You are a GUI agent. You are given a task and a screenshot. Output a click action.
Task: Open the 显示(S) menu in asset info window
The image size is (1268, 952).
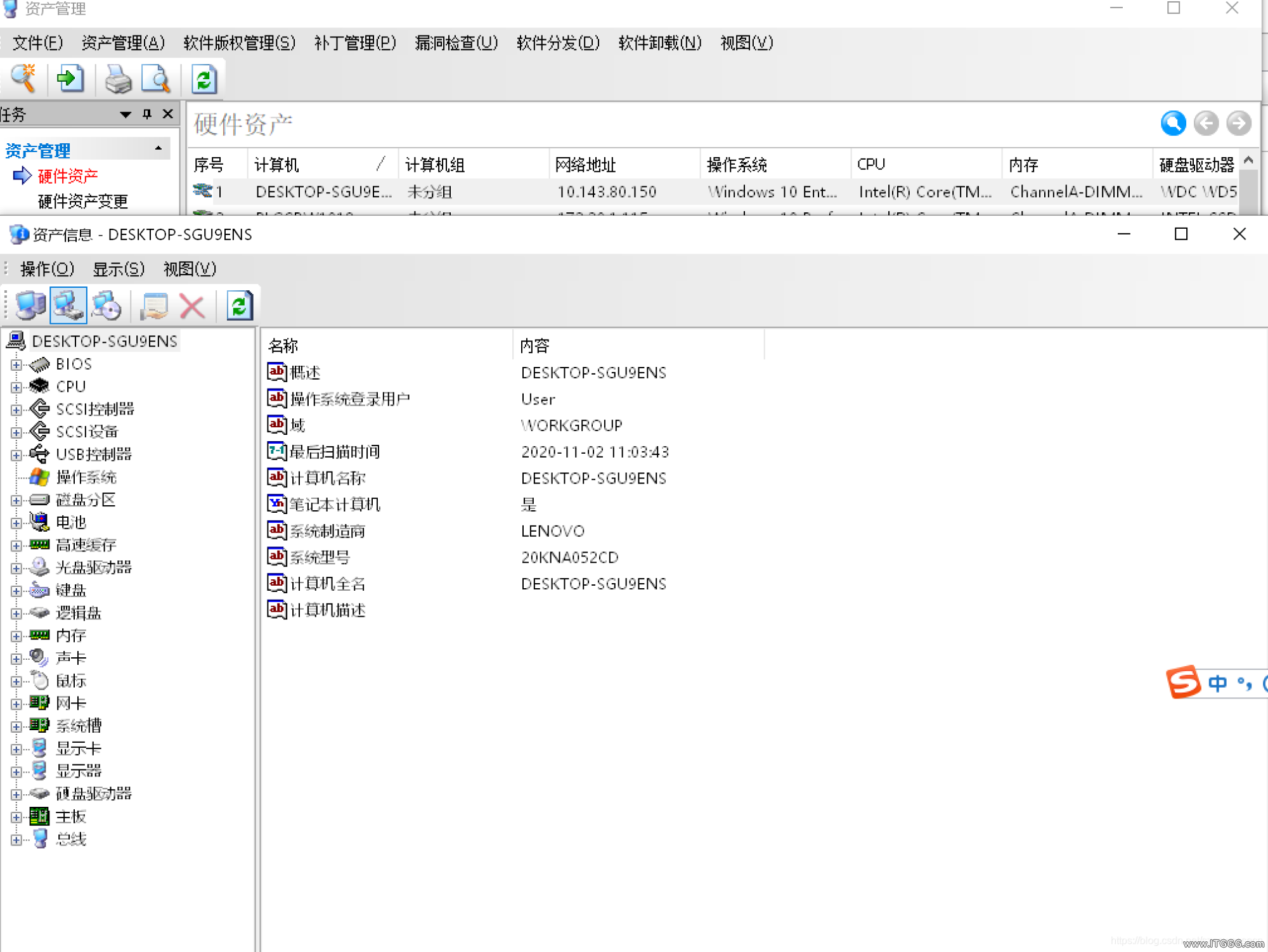coord(119,269)
